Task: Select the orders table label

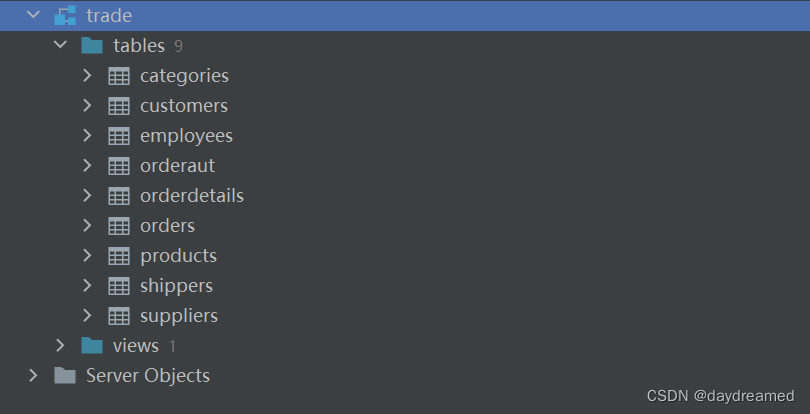Action: 167,226
